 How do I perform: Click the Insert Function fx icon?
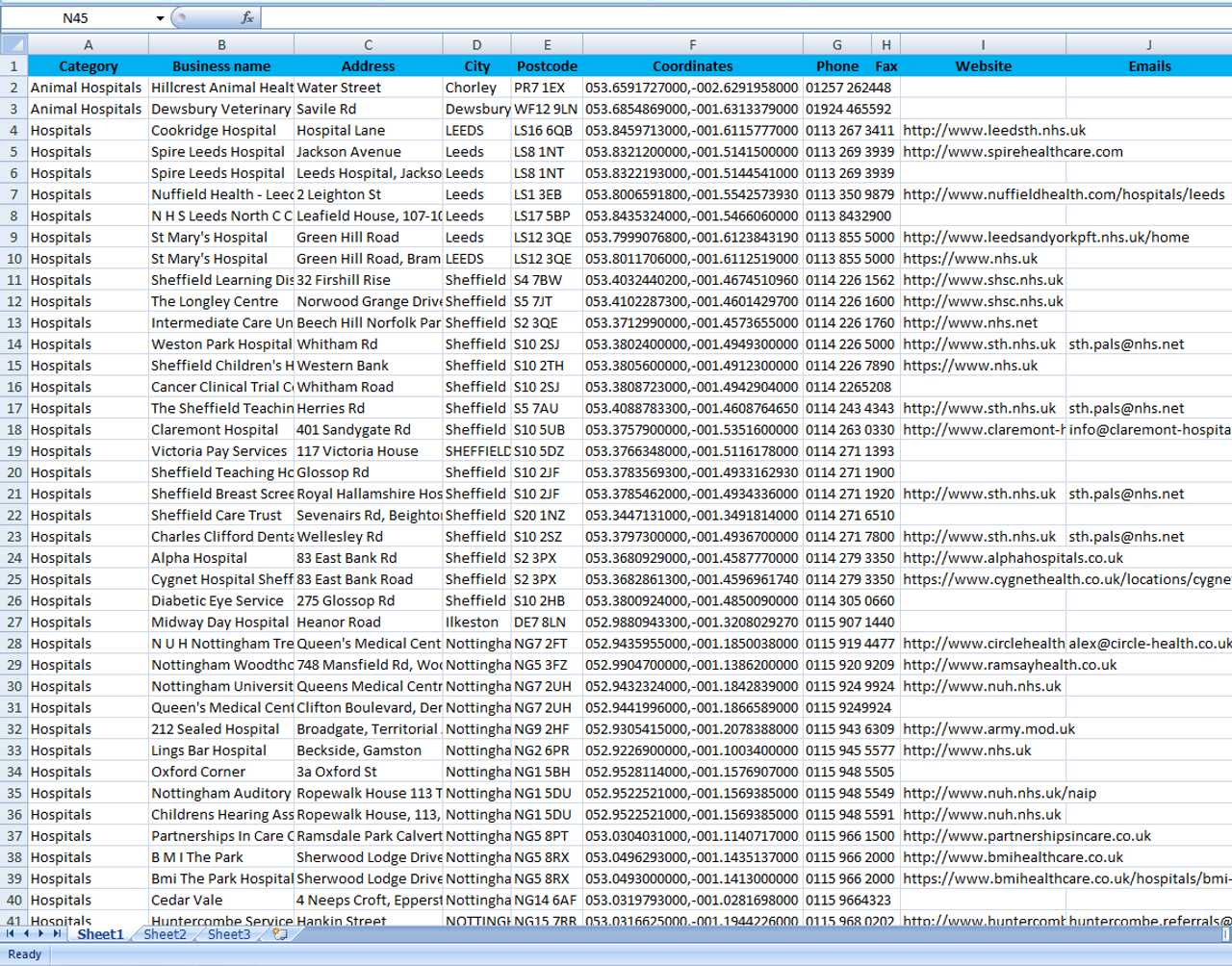tap(247, 17)
